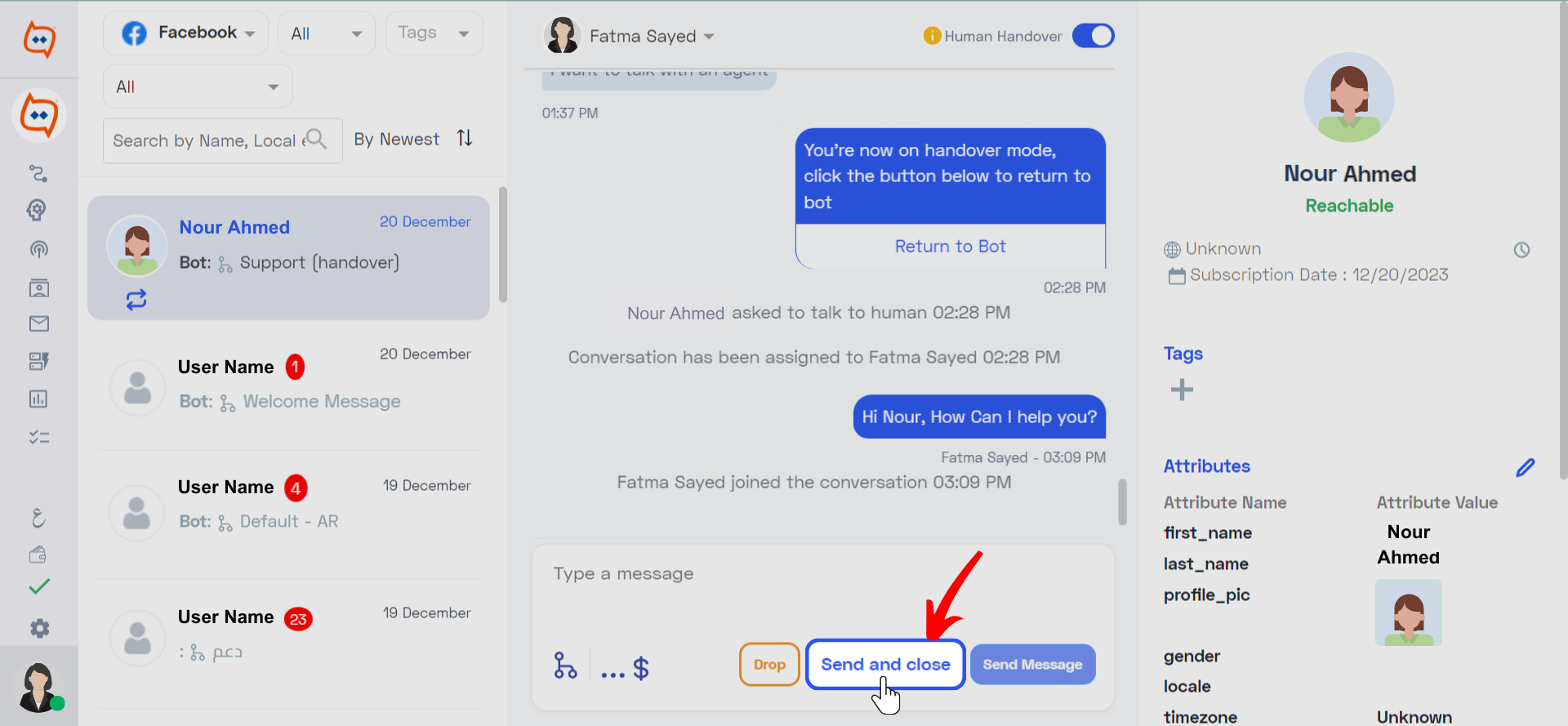Click the Send and close button
Screen dimensions: 1568x726
(885, 664)
